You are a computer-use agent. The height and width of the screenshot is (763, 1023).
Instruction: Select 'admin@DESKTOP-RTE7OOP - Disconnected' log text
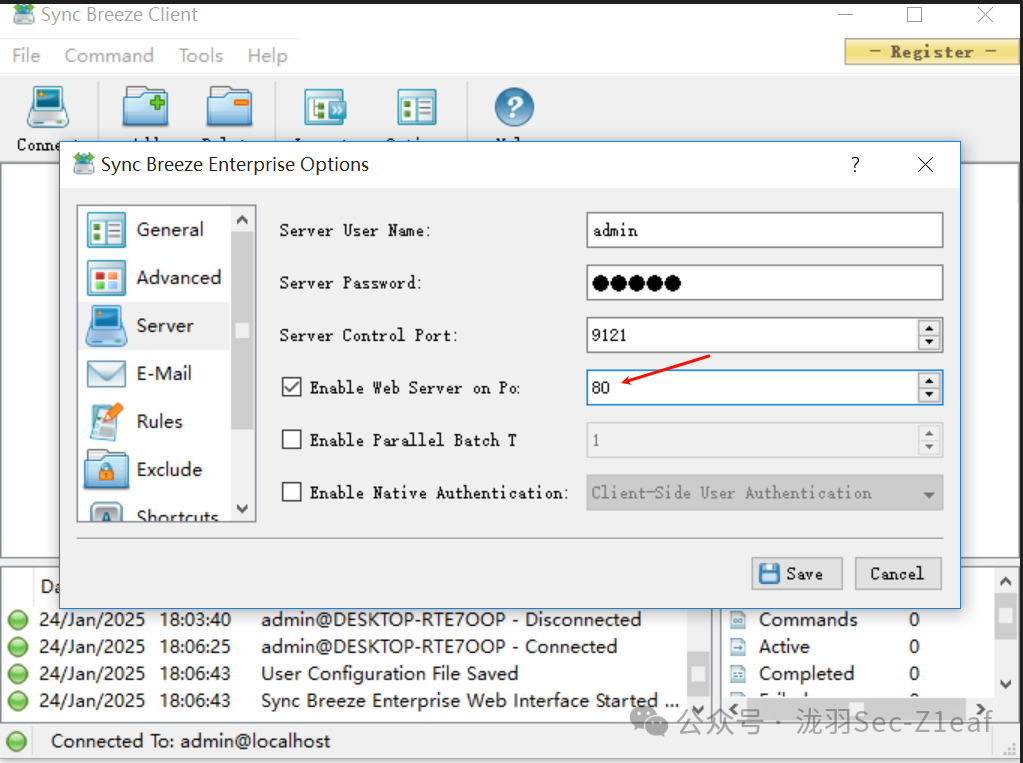point(451,619)
